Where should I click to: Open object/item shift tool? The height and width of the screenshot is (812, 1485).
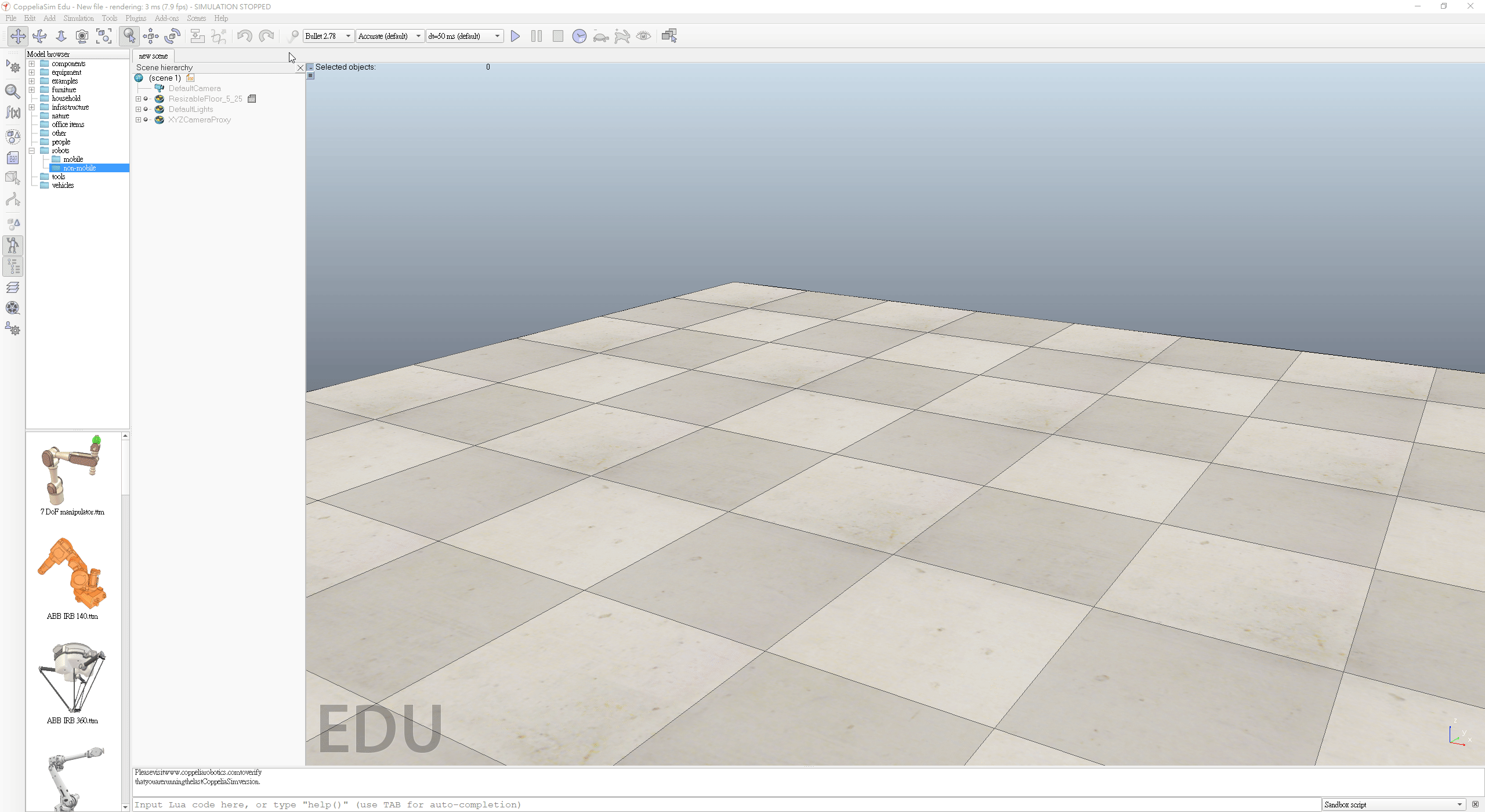[151, 36]
